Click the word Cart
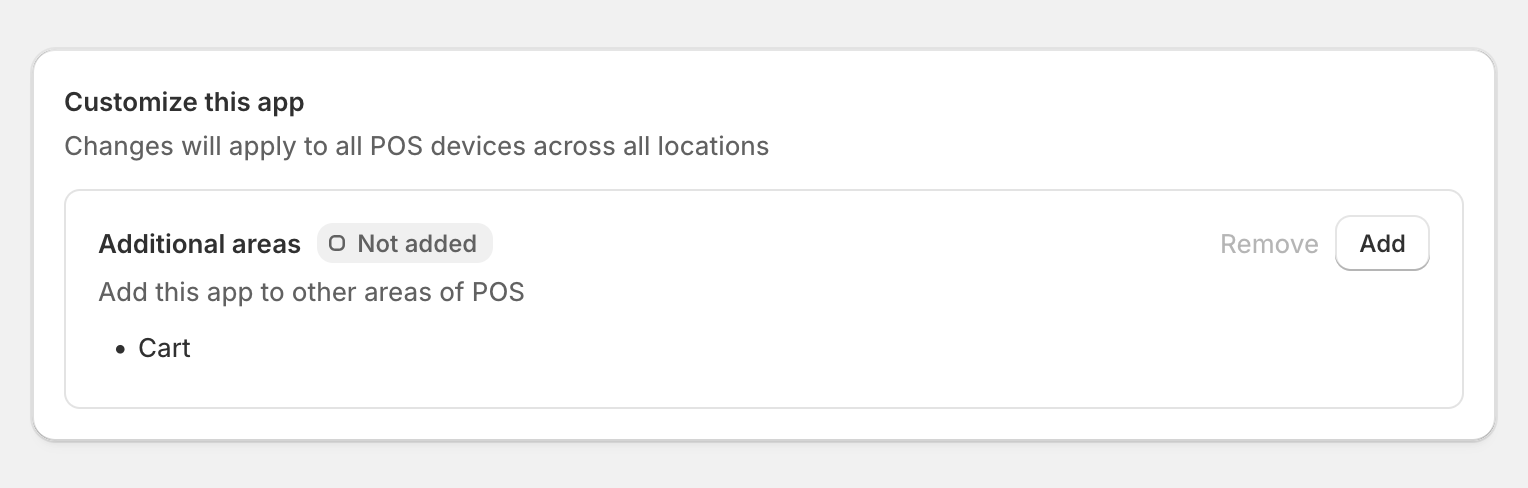Viewport: 1528px width, 488px height. click(164, 349)
